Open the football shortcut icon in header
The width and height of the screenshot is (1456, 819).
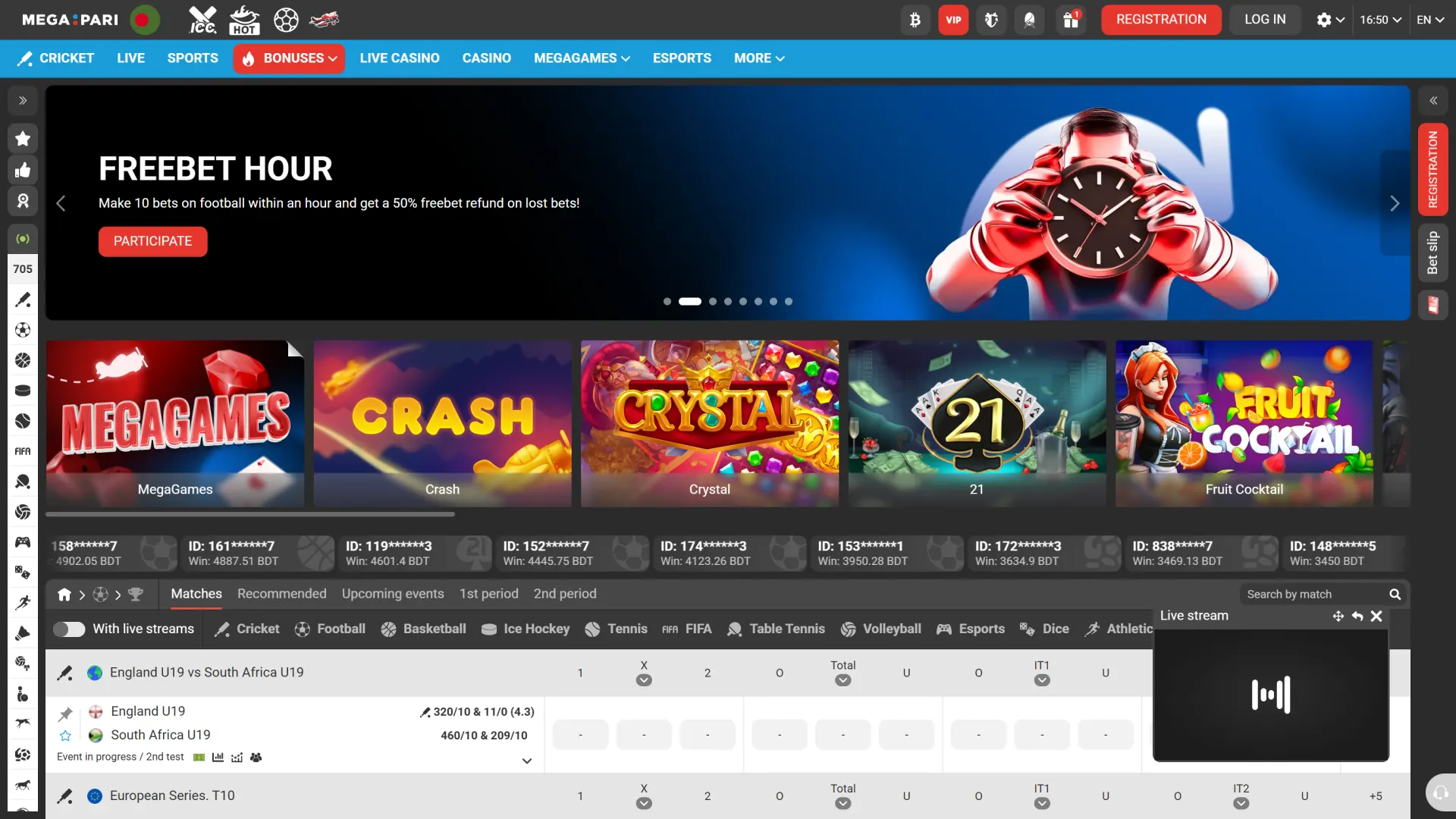click(x=286, y=20)
